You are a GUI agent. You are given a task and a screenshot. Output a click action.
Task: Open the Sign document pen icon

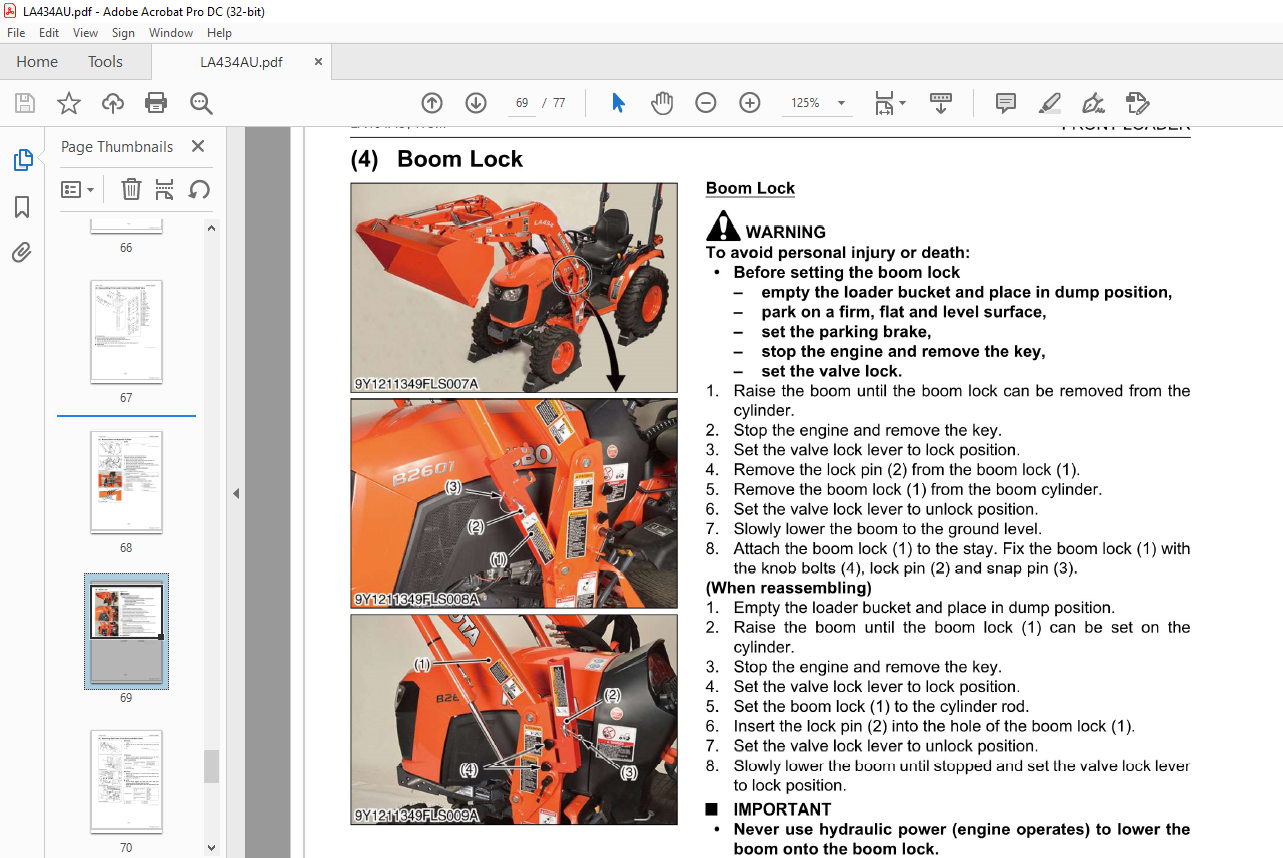click(x=1093, y=103)
